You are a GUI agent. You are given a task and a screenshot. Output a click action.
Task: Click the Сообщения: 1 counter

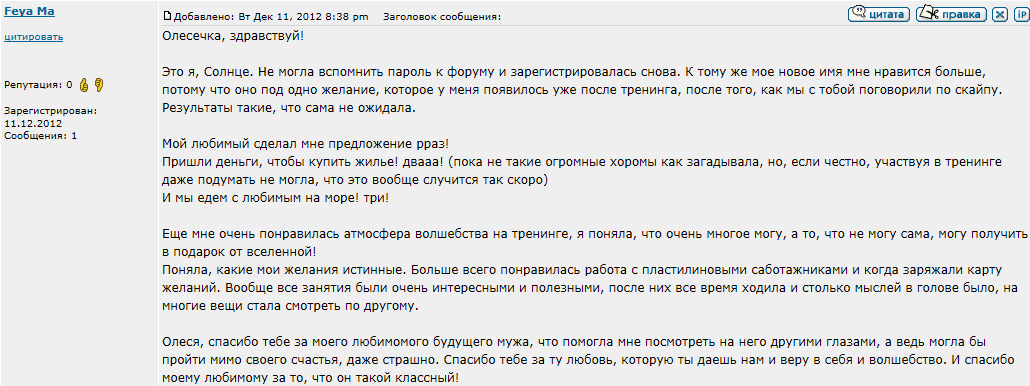(x=41, y=136)
